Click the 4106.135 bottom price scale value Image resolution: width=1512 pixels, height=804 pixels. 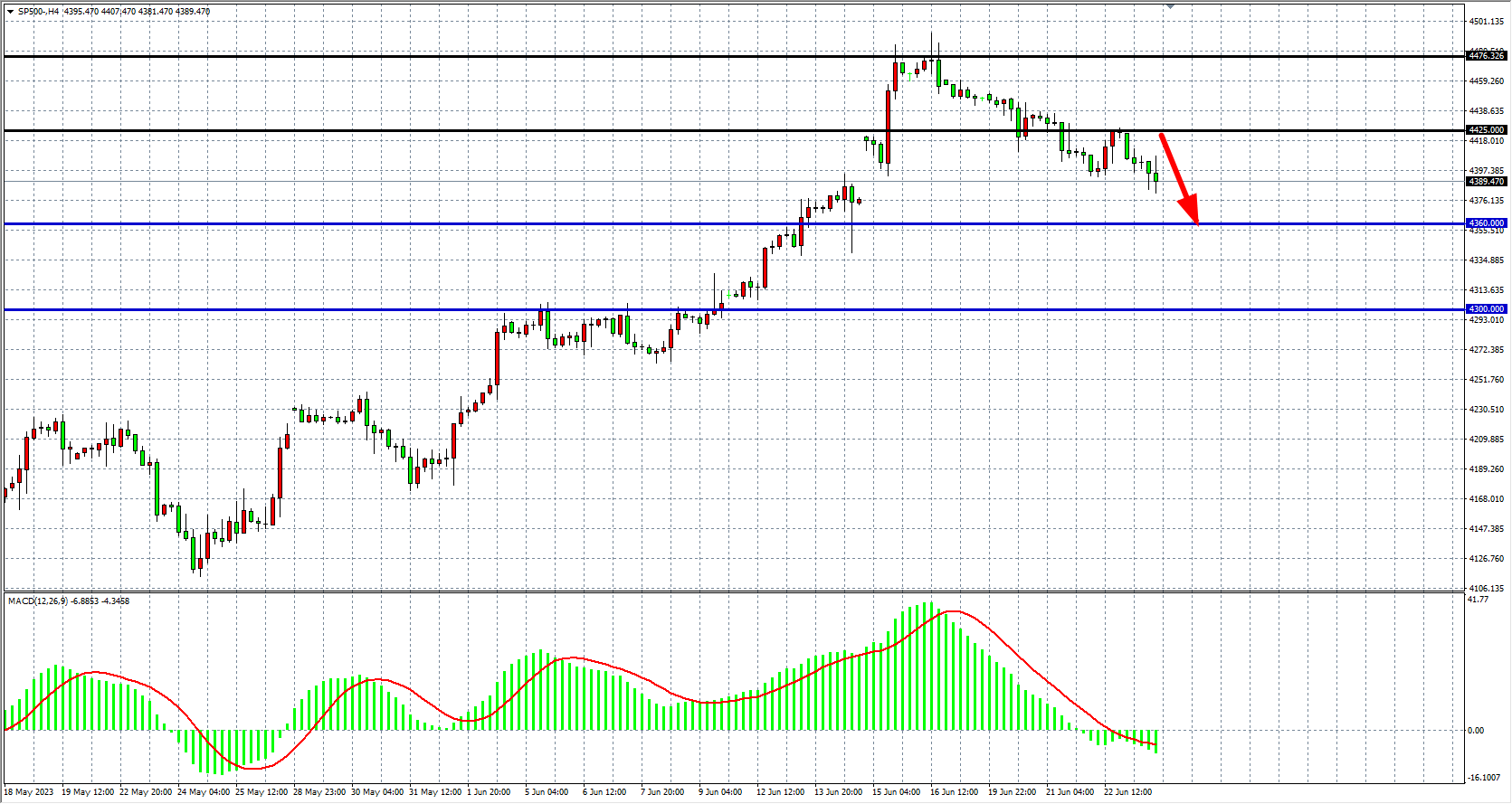1487,589
